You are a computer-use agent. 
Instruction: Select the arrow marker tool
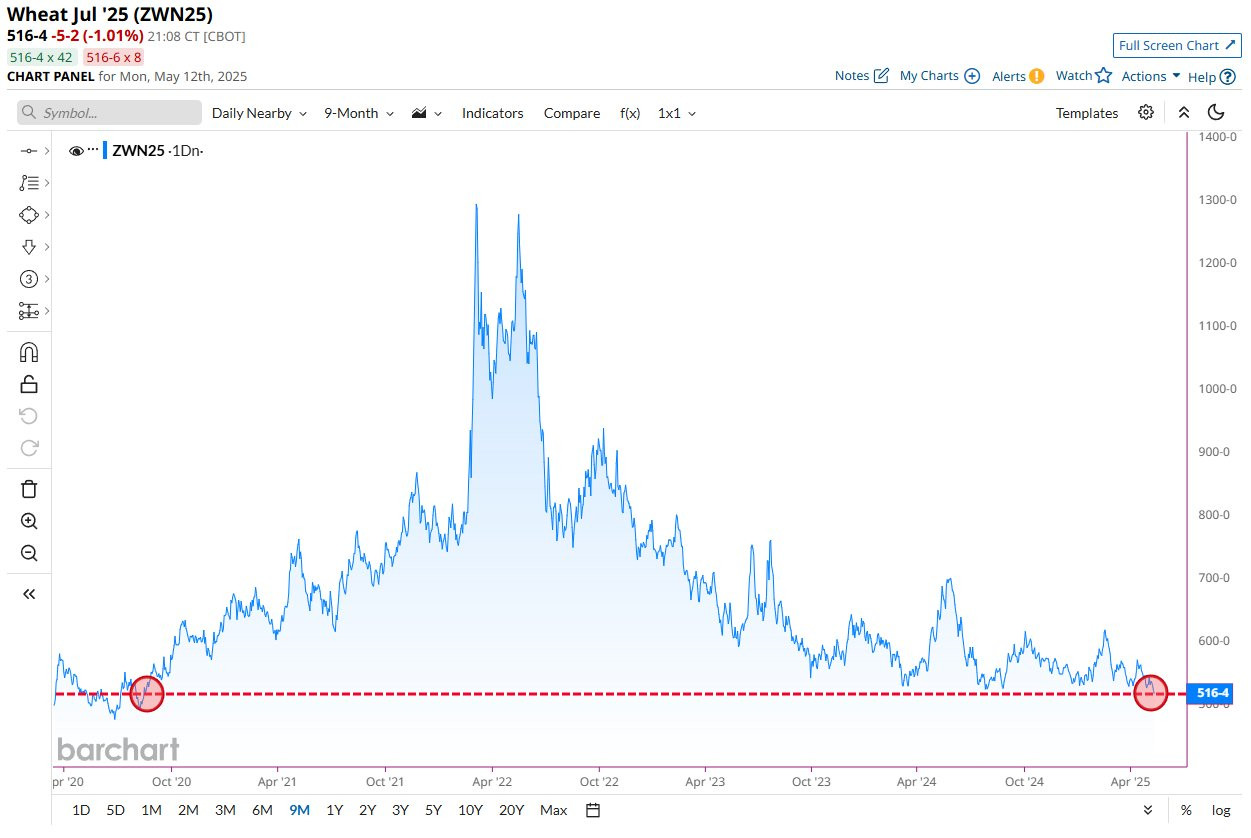[x=29, y=247]
